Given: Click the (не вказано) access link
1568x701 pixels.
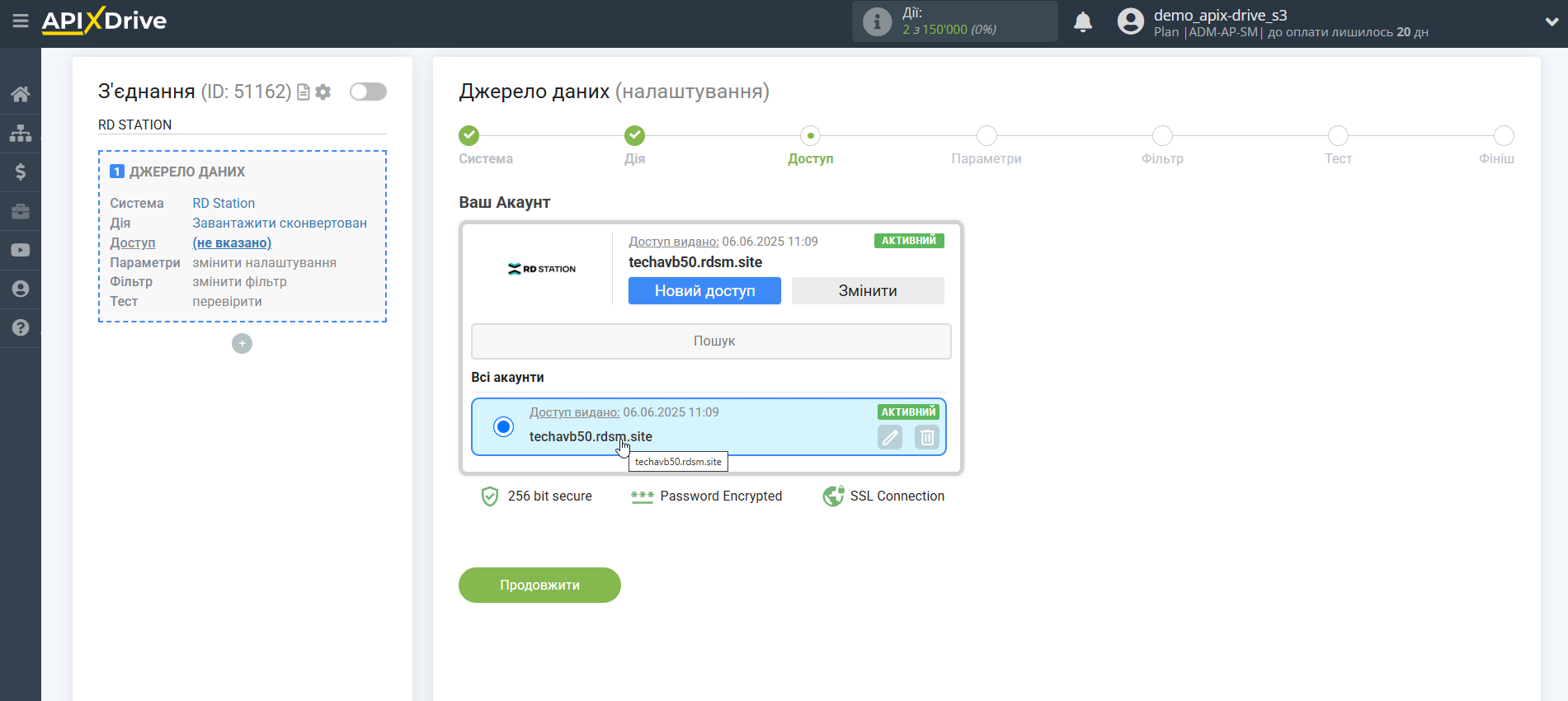Looking at the screenshot, I should [232, 242].
